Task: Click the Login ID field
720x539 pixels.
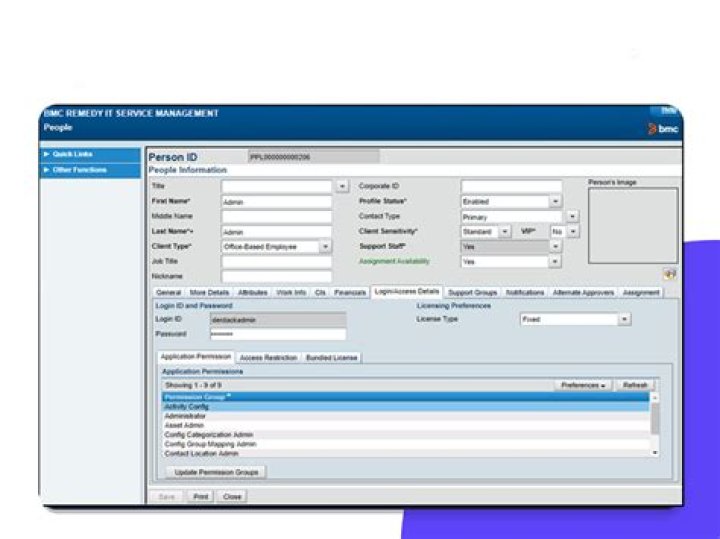Action: (278, 320)
